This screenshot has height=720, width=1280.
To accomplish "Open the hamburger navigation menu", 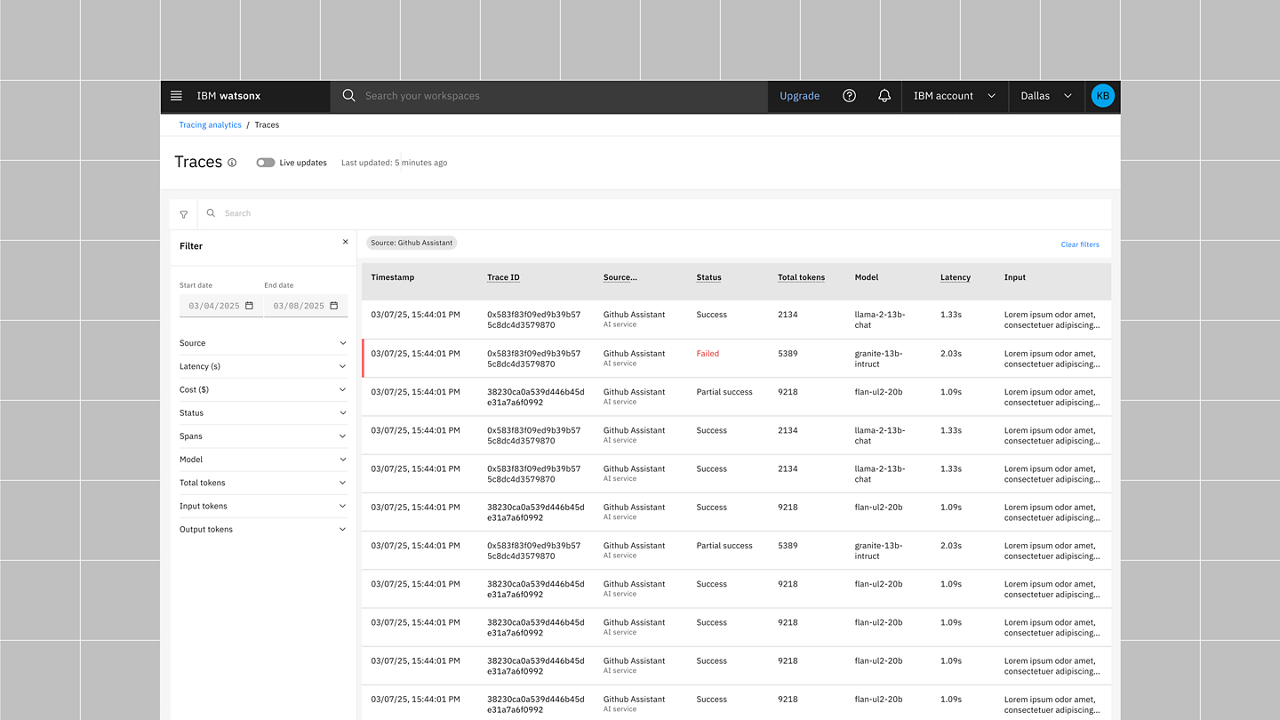I will tap(176, 96).
